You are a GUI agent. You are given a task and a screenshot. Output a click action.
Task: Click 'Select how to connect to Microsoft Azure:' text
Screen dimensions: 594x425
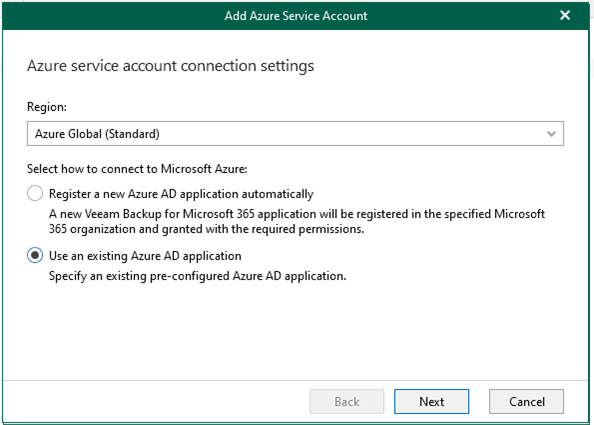coord(137,169)
